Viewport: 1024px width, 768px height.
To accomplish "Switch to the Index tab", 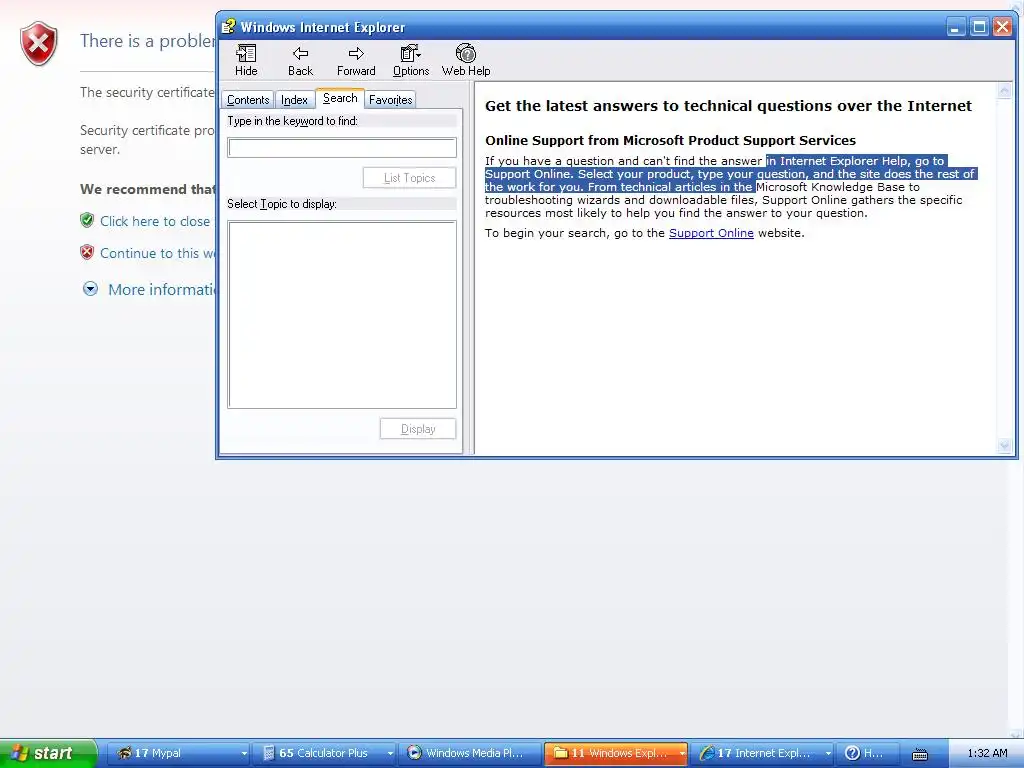I will tap(294, 100).
